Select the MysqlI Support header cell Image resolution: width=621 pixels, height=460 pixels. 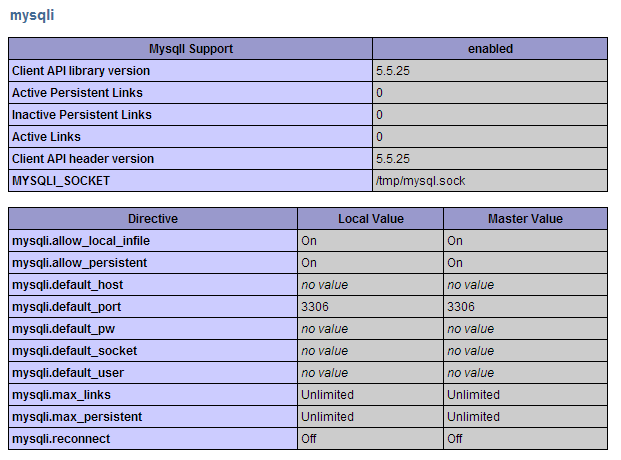coord(191,48)
